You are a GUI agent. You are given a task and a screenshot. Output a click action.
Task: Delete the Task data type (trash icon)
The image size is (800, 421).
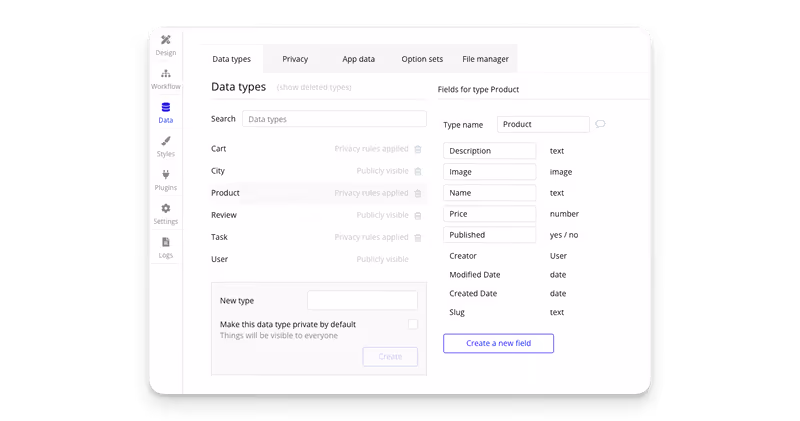pos(418,237)
